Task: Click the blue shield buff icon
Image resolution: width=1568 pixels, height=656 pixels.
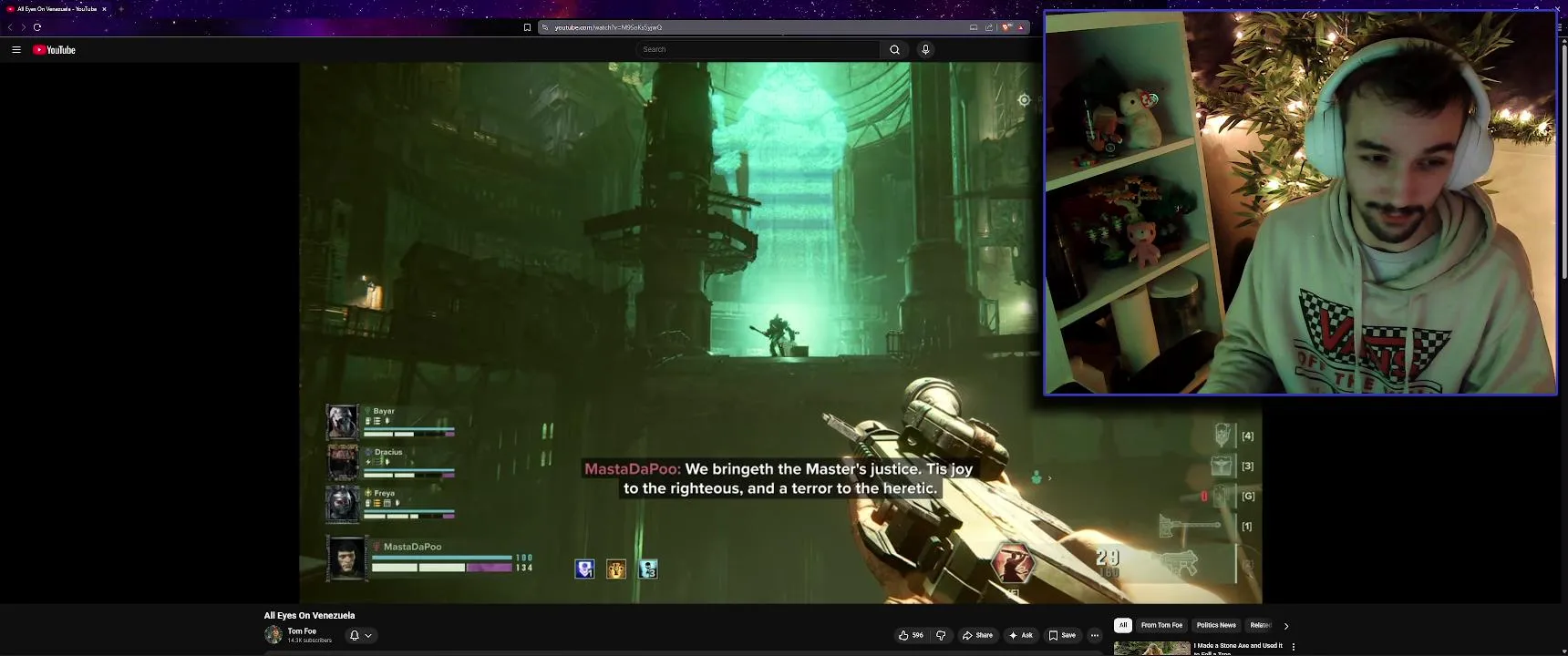Action: point(584,569)
